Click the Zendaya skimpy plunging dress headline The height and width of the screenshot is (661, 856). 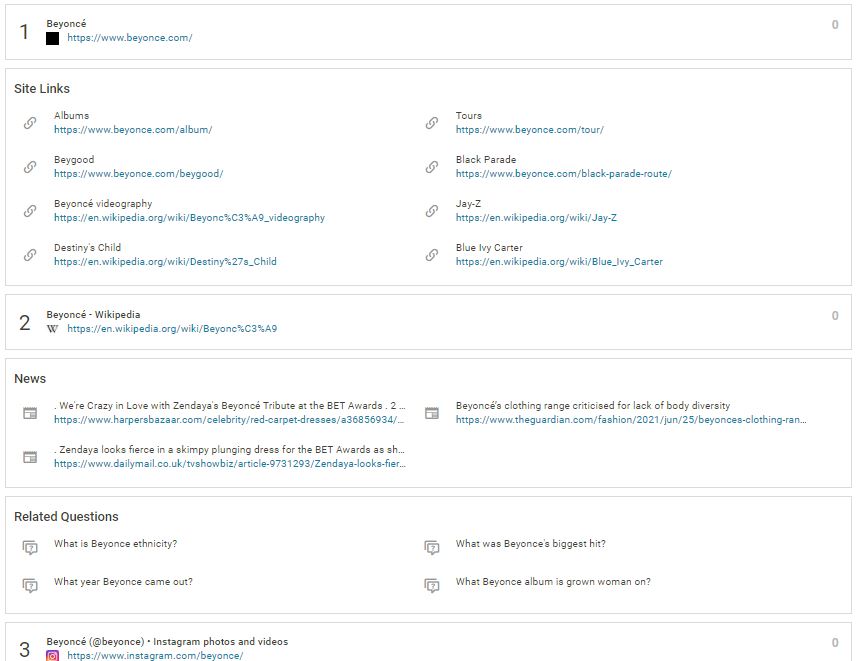[x=230, y=450]
